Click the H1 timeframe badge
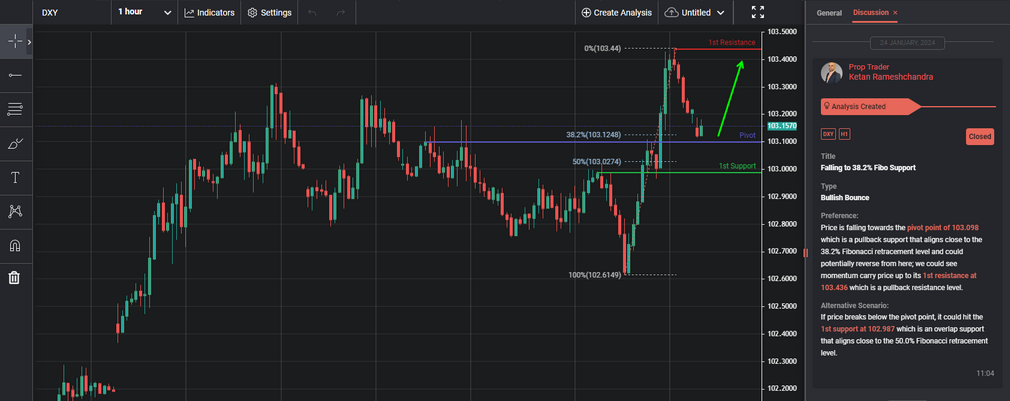 point(844,135)
